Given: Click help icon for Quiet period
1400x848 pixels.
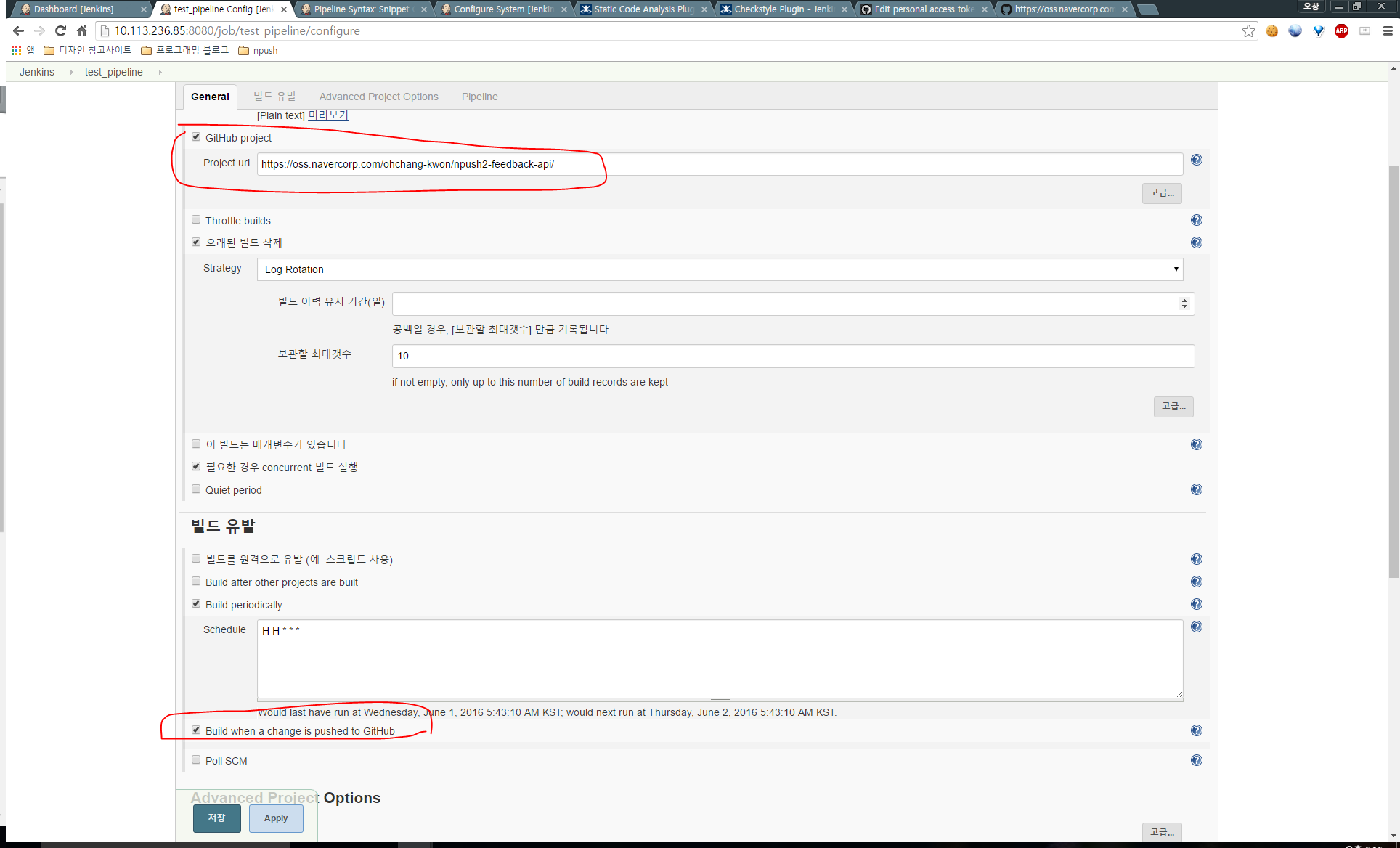Looking at the screenshot, I should click(1197, 489).
